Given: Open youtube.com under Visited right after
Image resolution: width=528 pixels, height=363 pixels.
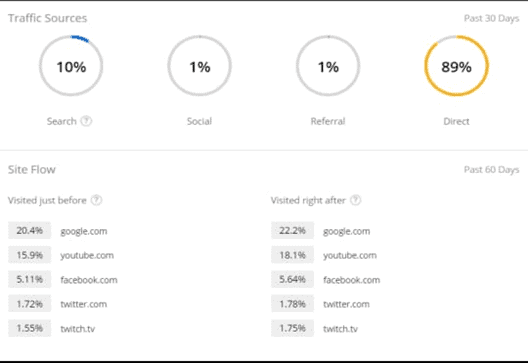Looking at the screenshot, I should point(350,256).
